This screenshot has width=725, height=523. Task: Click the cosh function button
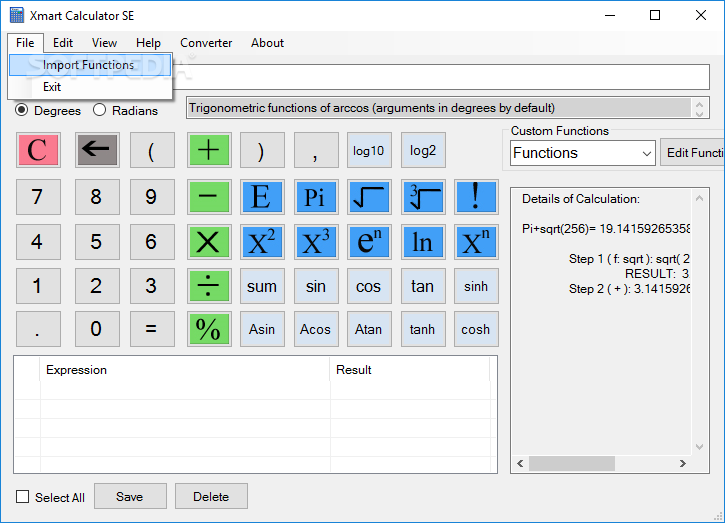pos(476,329)
